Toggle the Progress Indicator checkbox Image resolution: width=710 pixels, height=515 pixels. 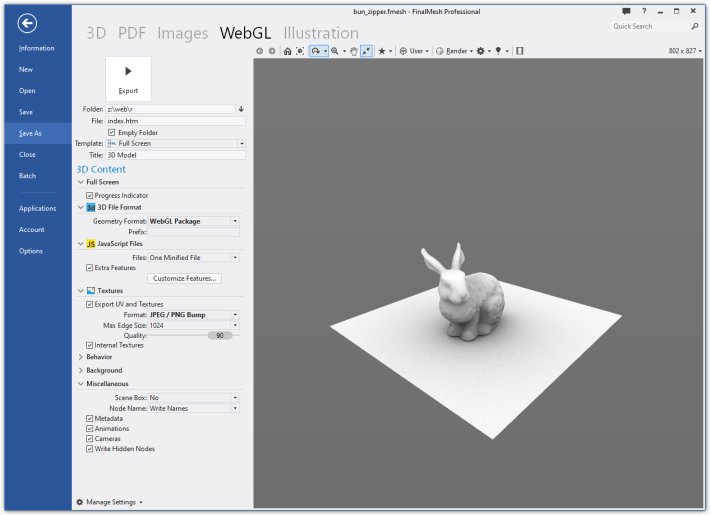click(x=90, y=196)
